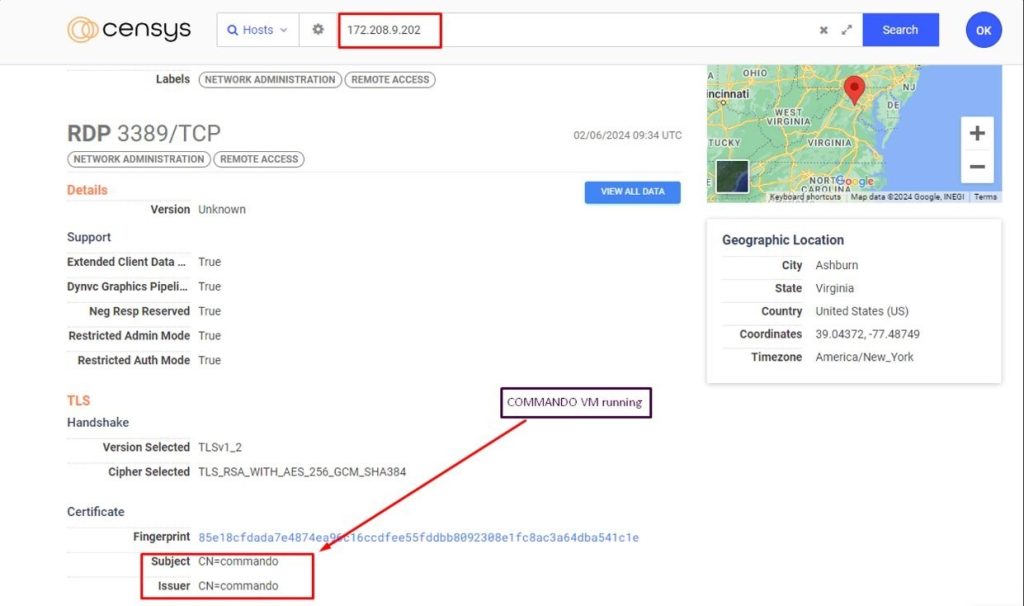Click NETWORK ADMINISTRATION tag under RDP 3389/TCP
The width and height of the screenshot is (1024, 606).
click(x=138, y=159)
